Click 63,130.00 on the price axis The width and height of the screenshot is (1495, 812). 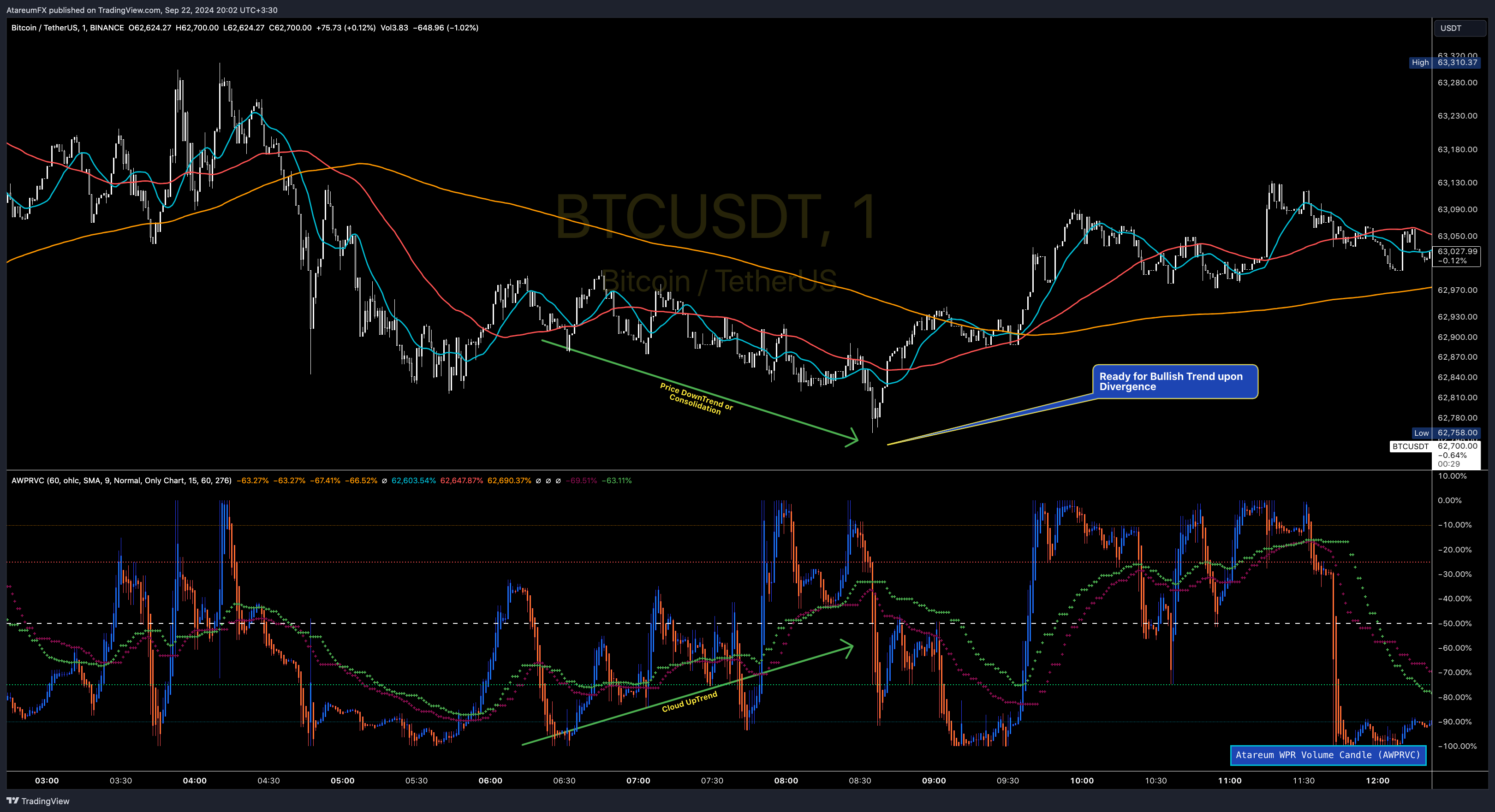pos(1457,183)
